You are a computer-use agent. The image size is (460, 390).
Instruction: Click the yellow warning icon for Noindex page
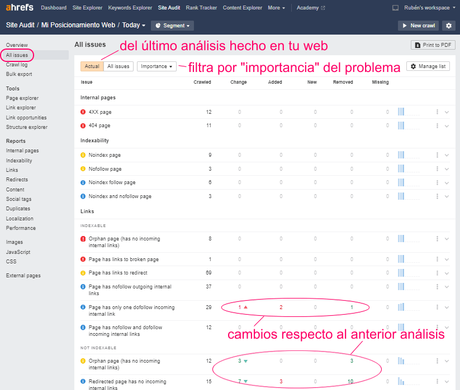point(83,155)
